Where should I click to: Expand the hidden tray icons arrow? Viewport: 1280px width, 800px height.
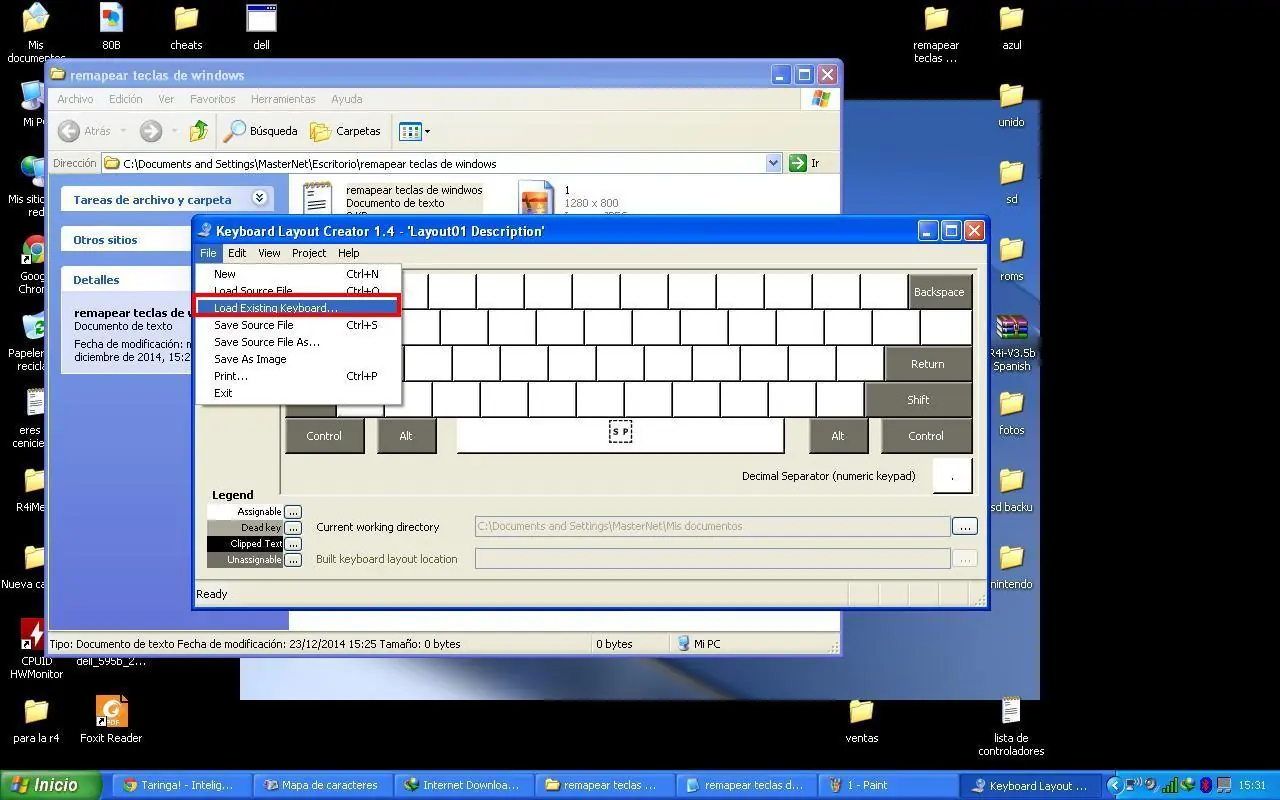pos(1115,785)
